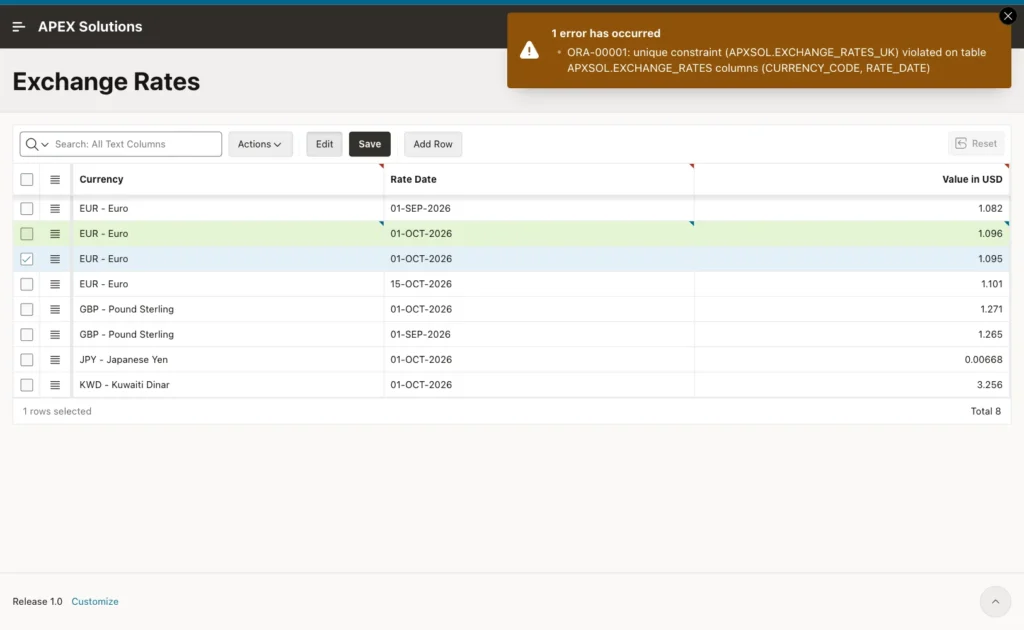Open row menu for Kuwaiti Dinar
The width and height of the screenshot is (1024, 630).
click(x=55, y=385)
